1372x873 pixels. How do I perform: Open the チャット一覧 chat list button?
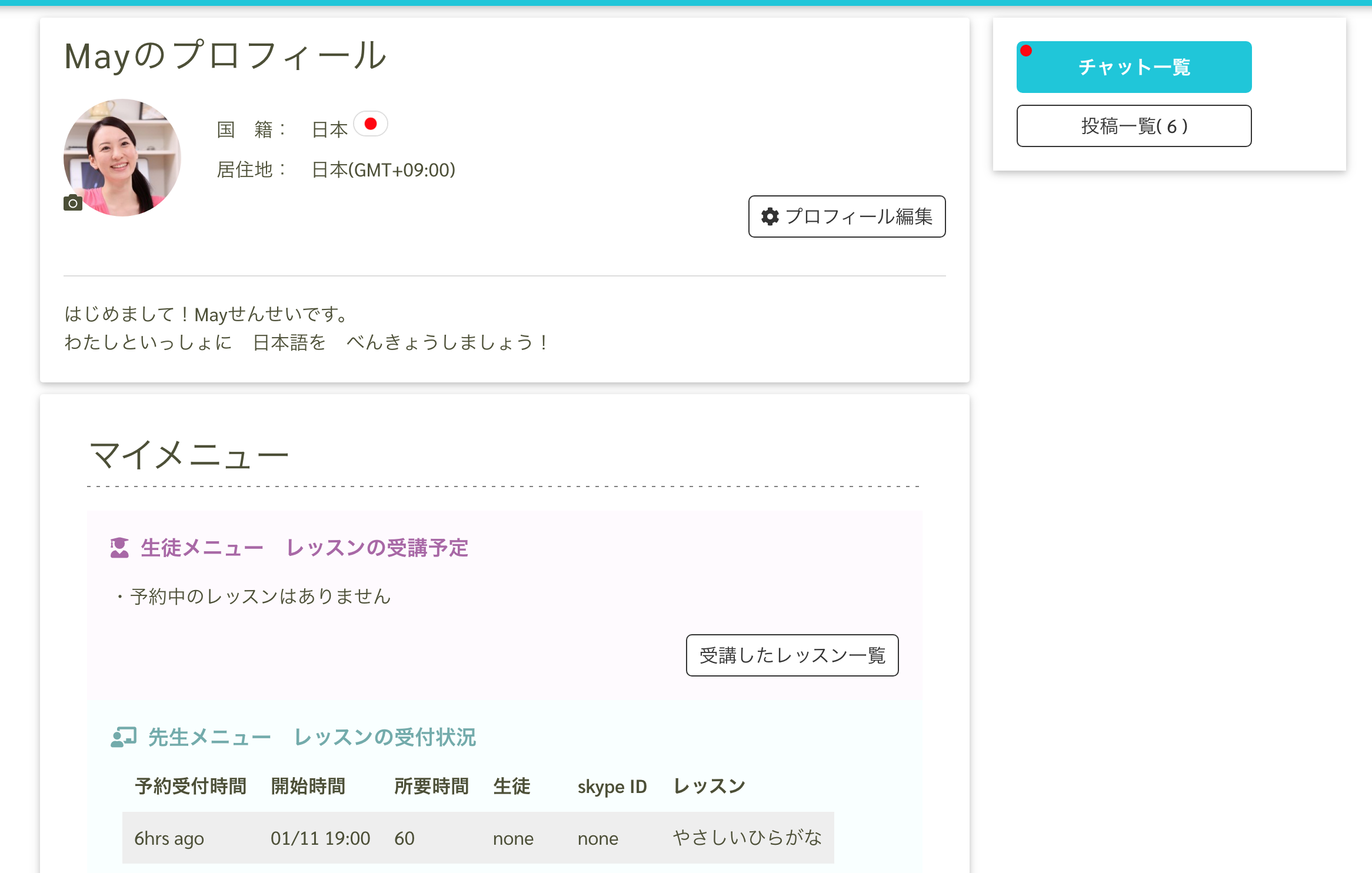(x=1134, y=67)
